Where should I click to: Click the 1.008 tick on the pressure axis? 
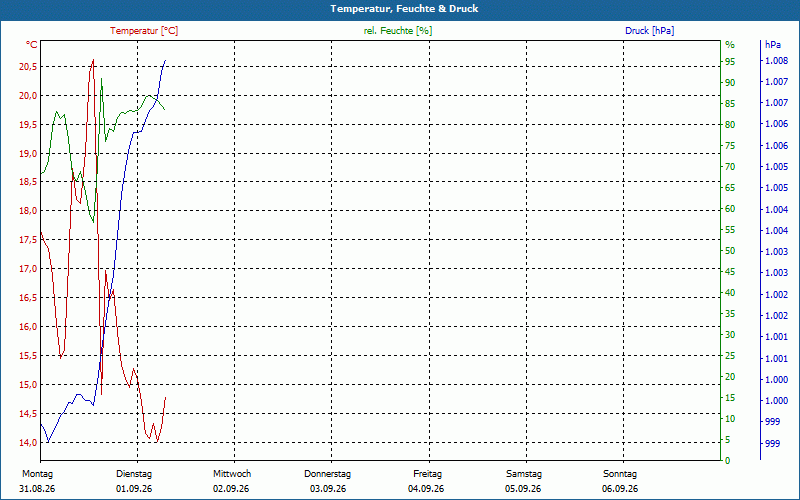(775, 61)
